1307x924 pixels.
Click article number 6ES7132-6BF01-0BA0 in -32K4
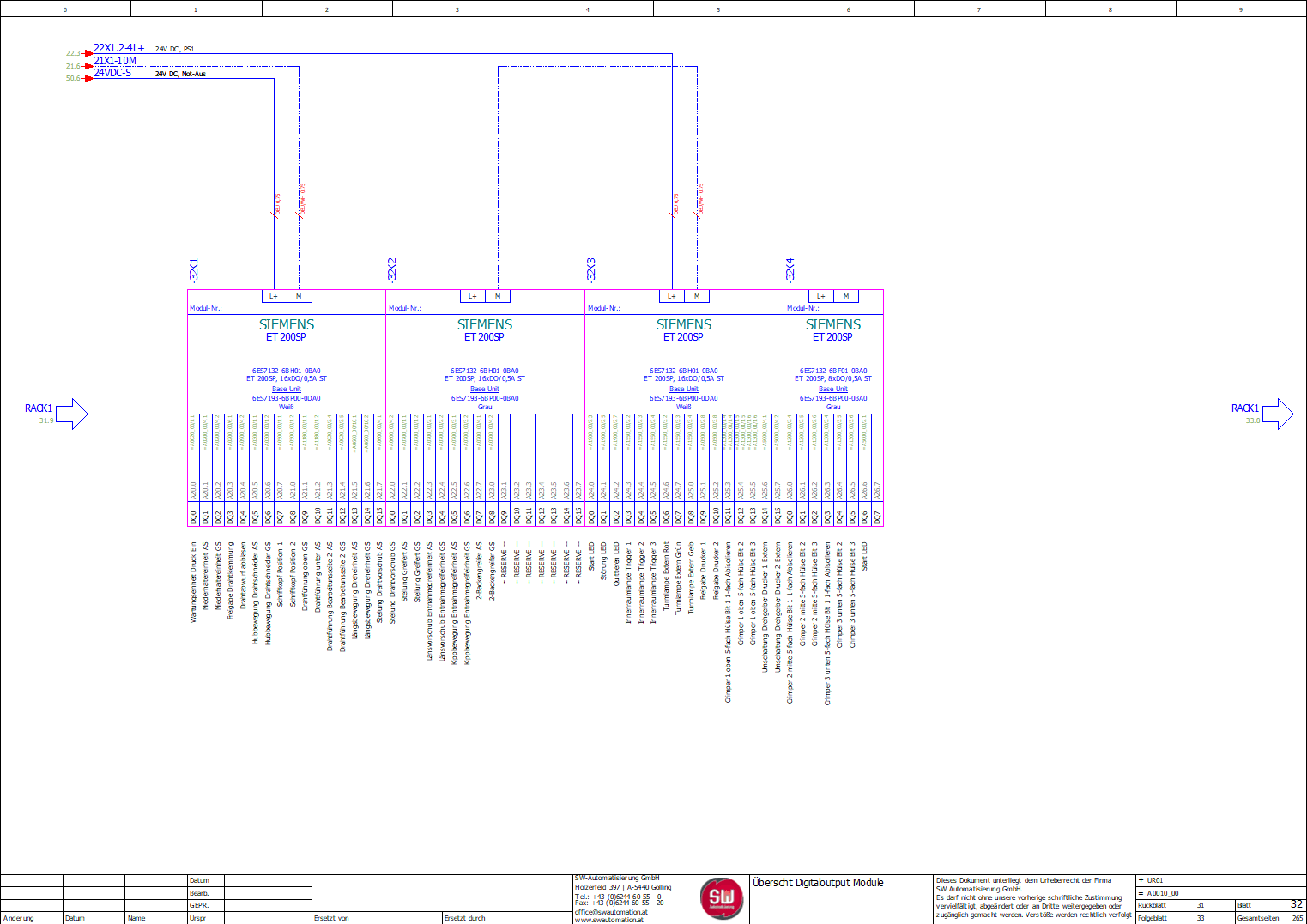tap(833, 371)
